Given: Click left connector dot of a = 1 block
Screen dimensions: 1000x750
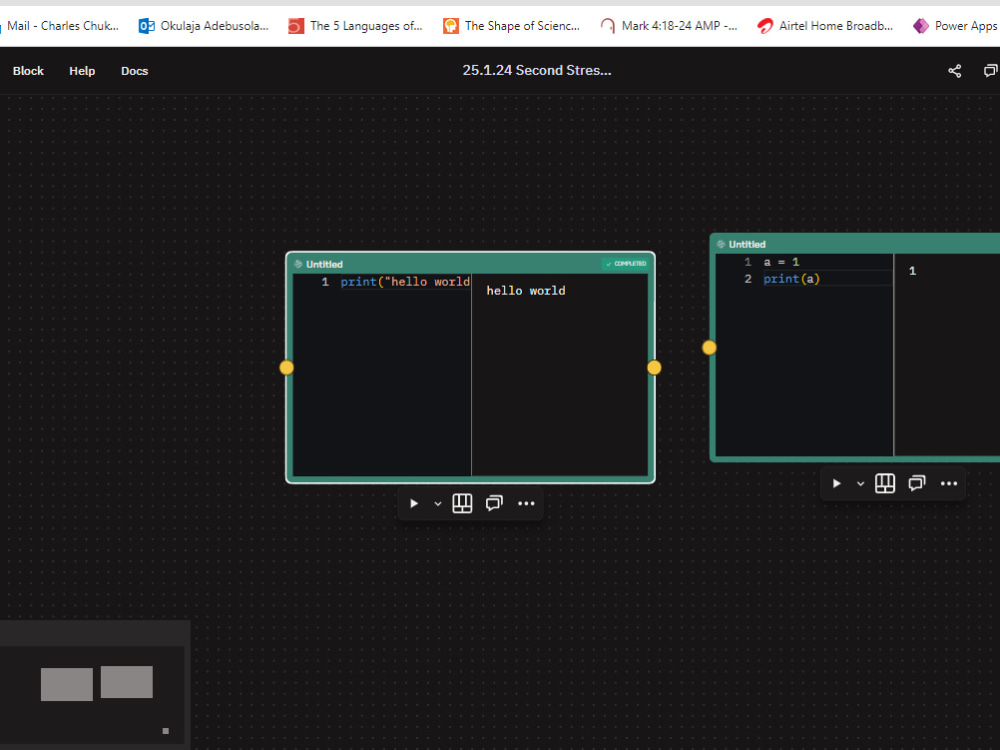Looking at the screenshot, I should click(709, 348).
